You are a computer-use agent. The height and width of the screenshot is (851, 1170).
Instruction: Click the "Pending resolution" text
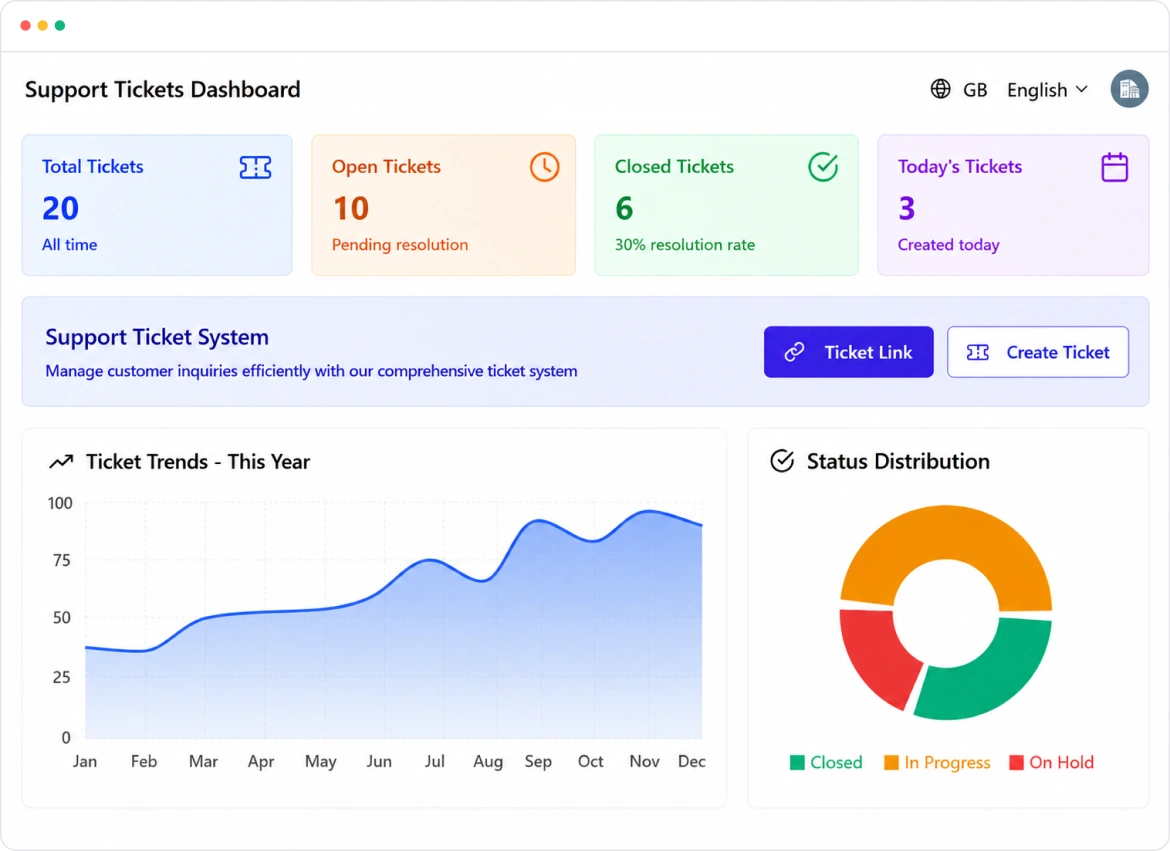(400, 245)
